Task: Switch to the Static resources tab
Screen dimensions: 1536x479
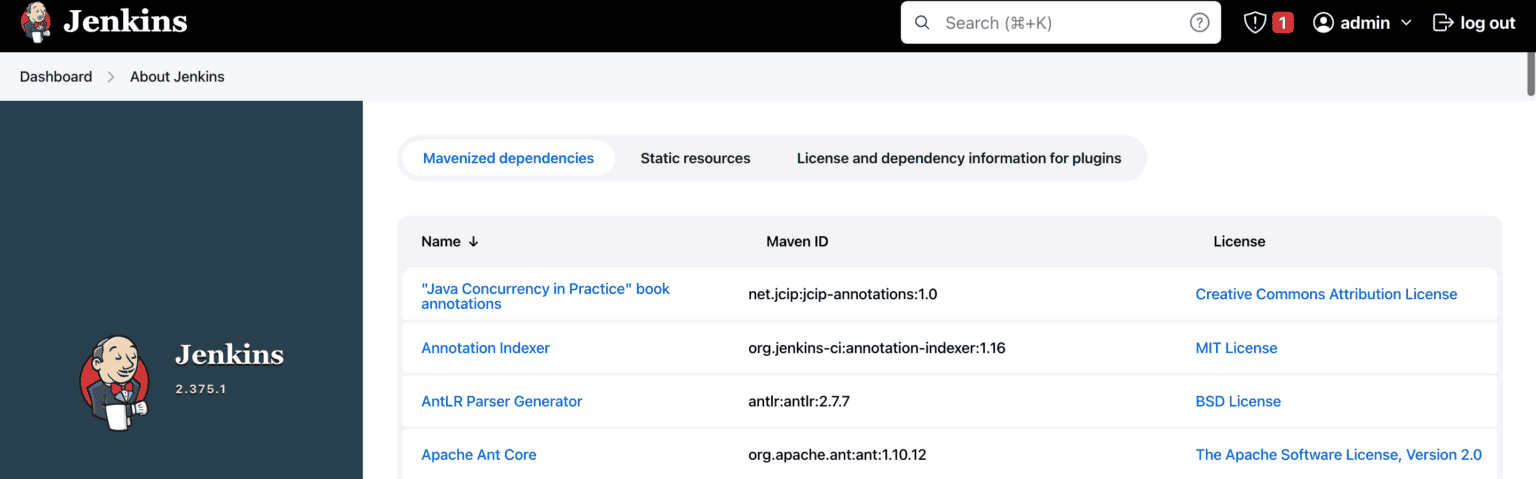Action: click(695, 158)
